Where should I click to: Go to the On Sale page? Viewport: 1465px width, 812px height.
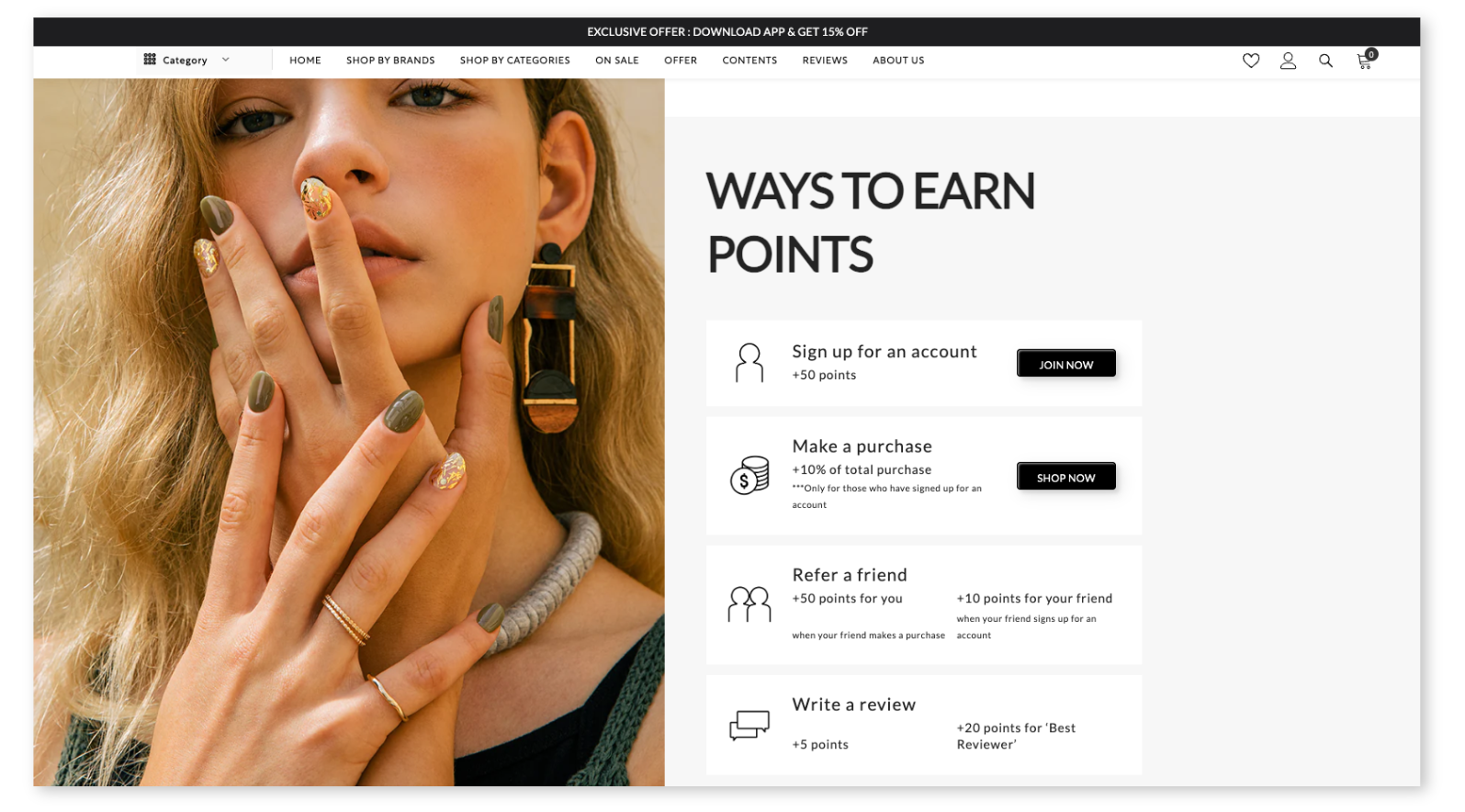click(x=616, y=61)
